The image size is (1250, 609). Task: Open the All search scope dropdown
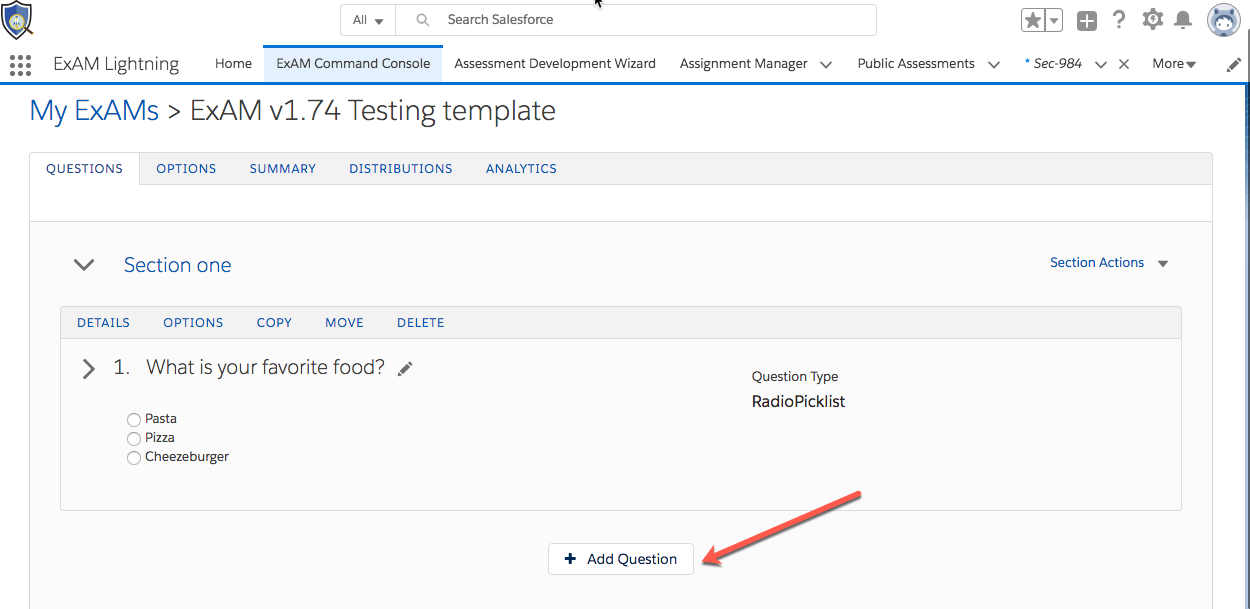point(368,20)
